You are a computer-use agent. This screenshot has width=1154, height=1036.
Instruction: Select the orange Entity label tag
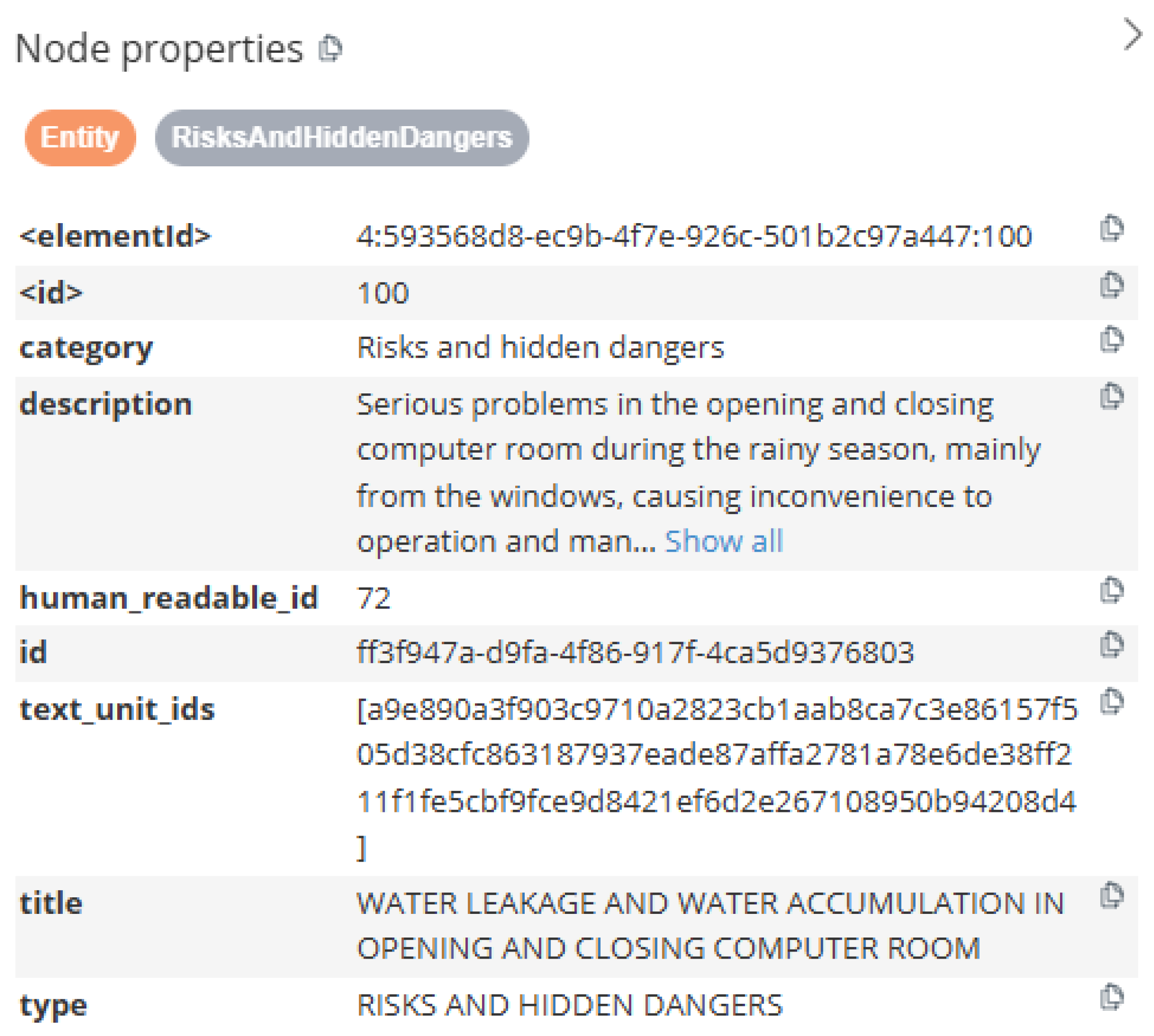pyautogui.click(x=80, y=138)
